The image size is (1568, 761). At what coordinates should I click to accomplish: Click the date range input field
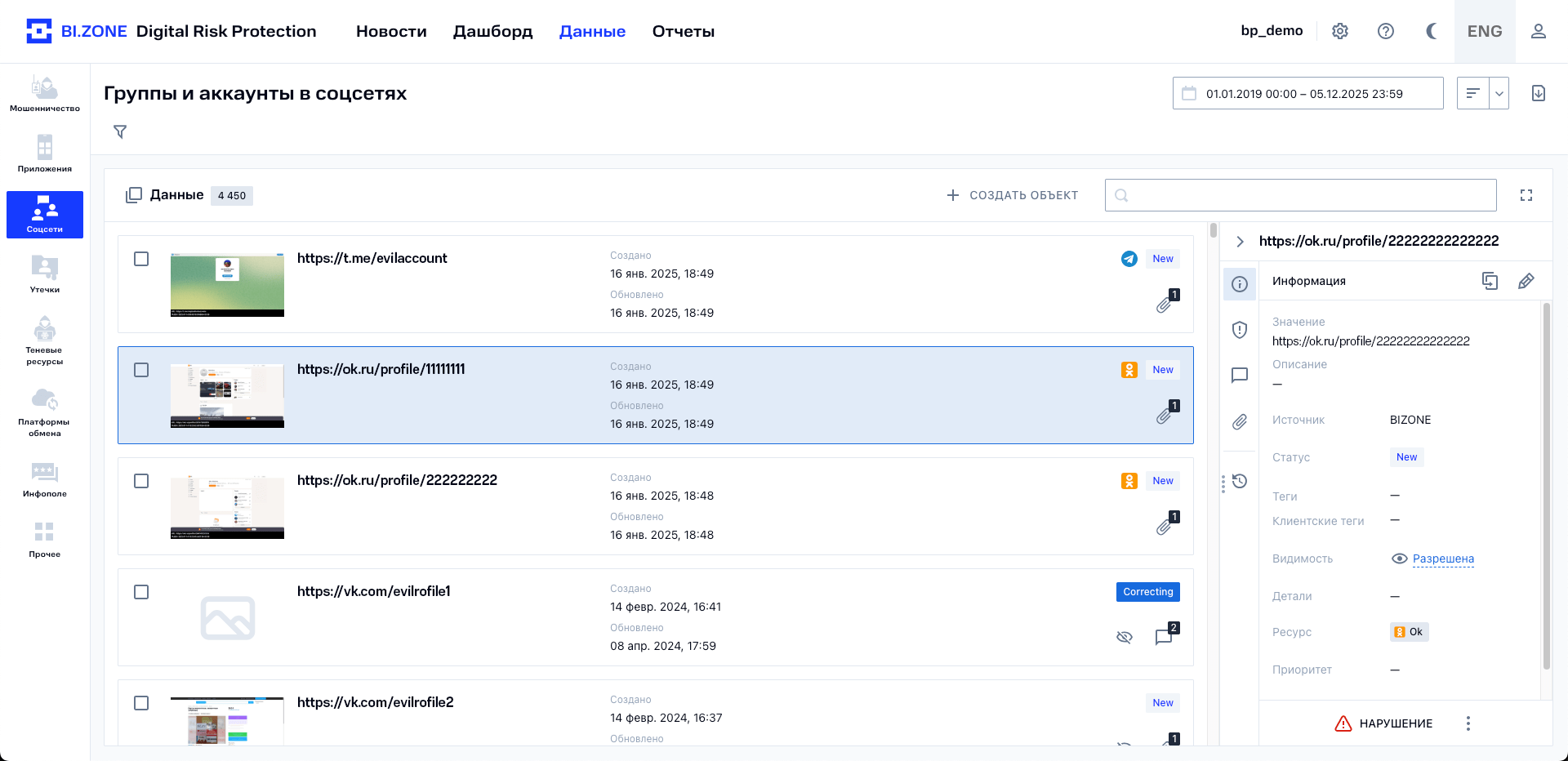pyautogui.click(x=1307, y=93)
